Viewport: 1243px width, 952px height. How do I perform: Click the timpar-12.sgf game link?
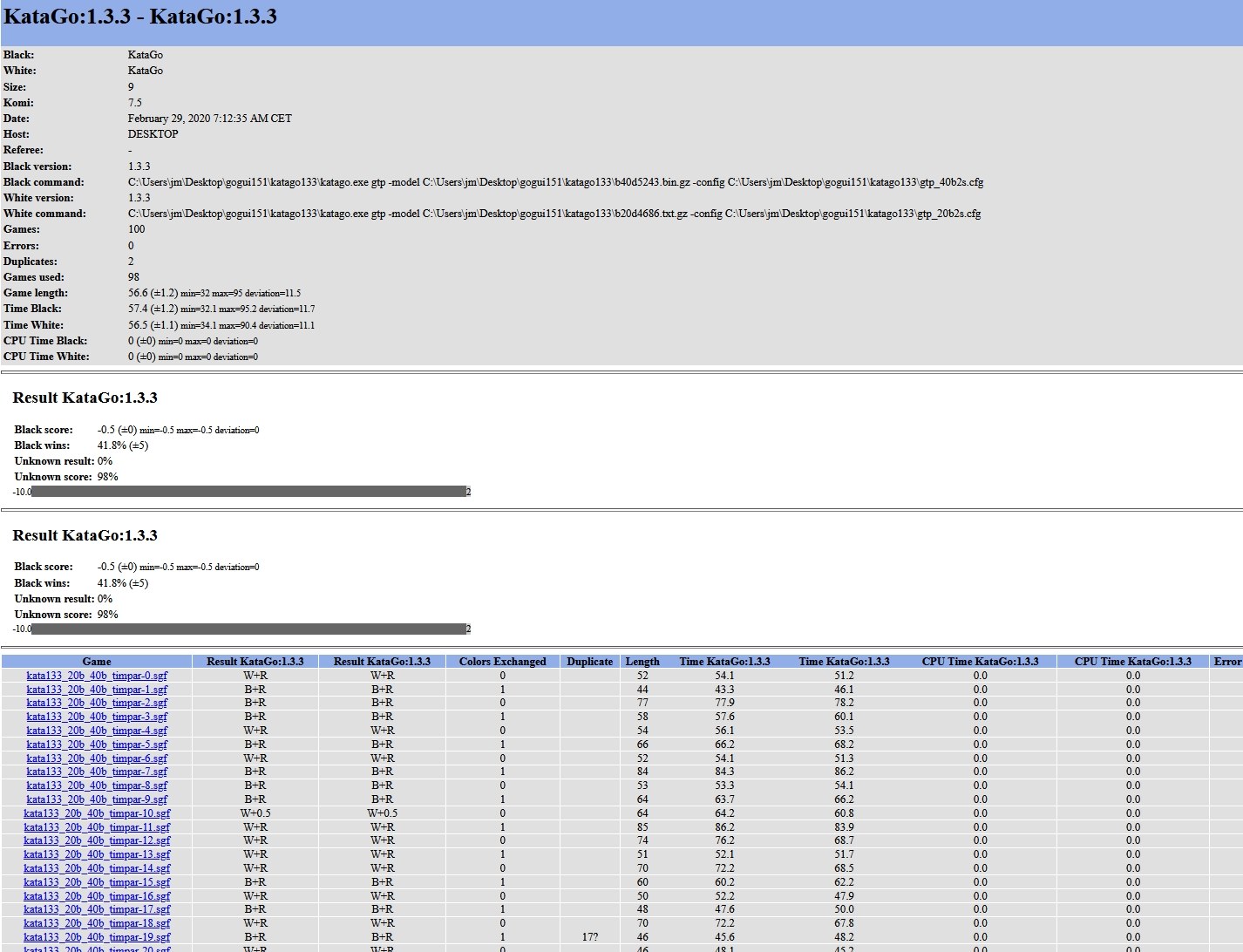pos(97,840)
